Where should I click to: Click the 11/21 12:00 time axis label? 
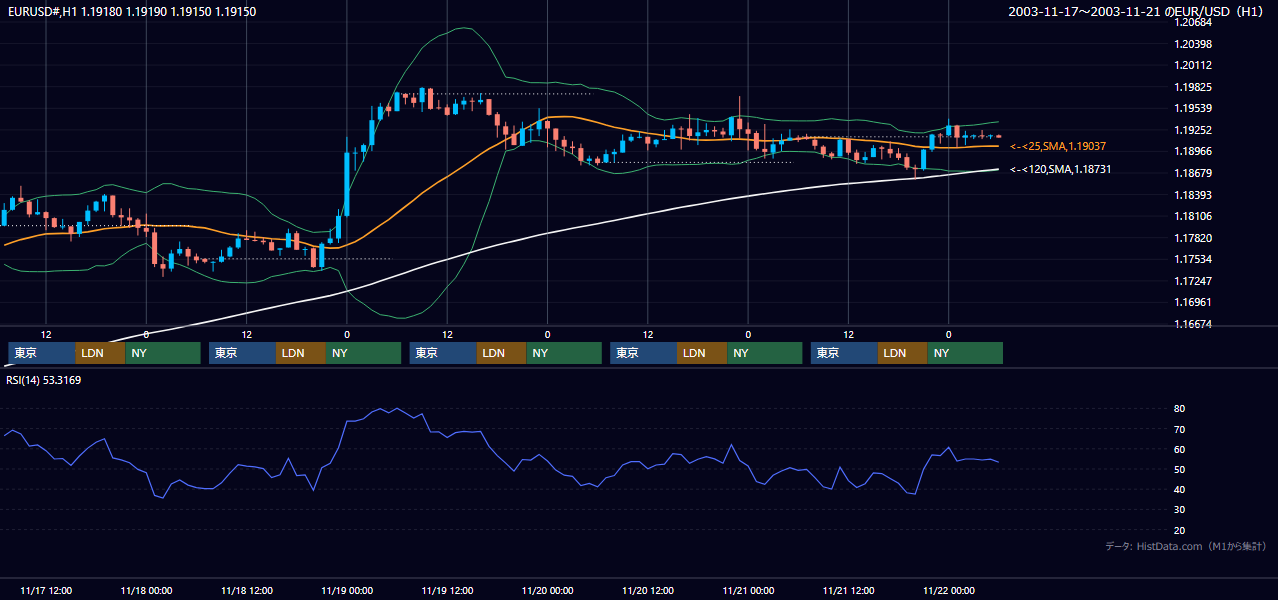848,591
